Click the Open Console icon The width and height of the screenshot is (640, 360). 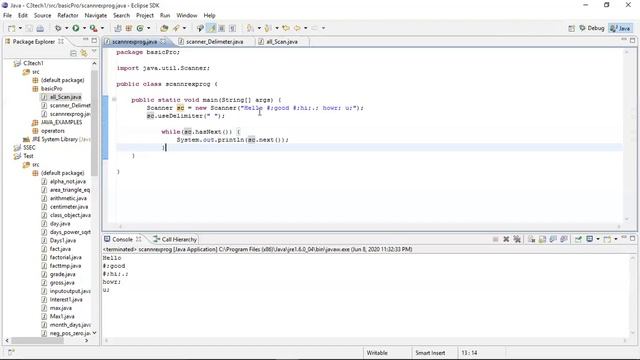click(607, 239)
